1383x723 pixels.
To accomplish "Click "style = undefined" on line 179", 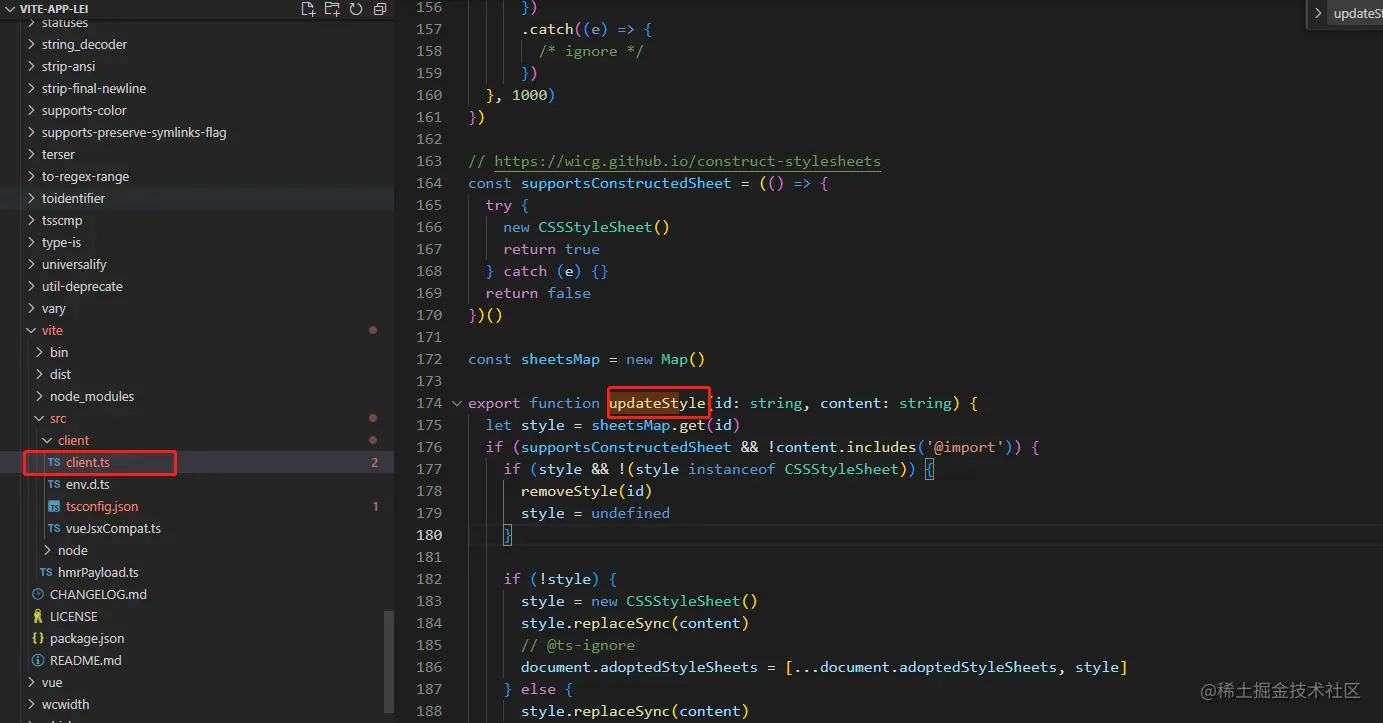I will [x=595, y=513].
